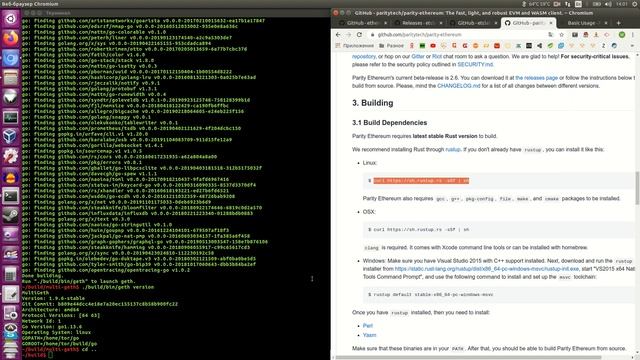This screenshot has width=640, height=360.
Task: Open the SECURITY.md link
Action: 475,64
